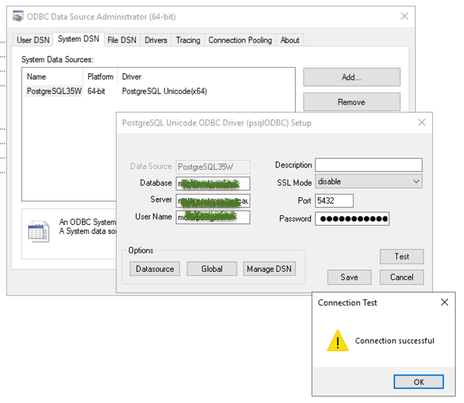This screenshot has width=464, height=403.
Task: Click the calendar data source icon
Action: pyautogui.click(x=39, y=231)
